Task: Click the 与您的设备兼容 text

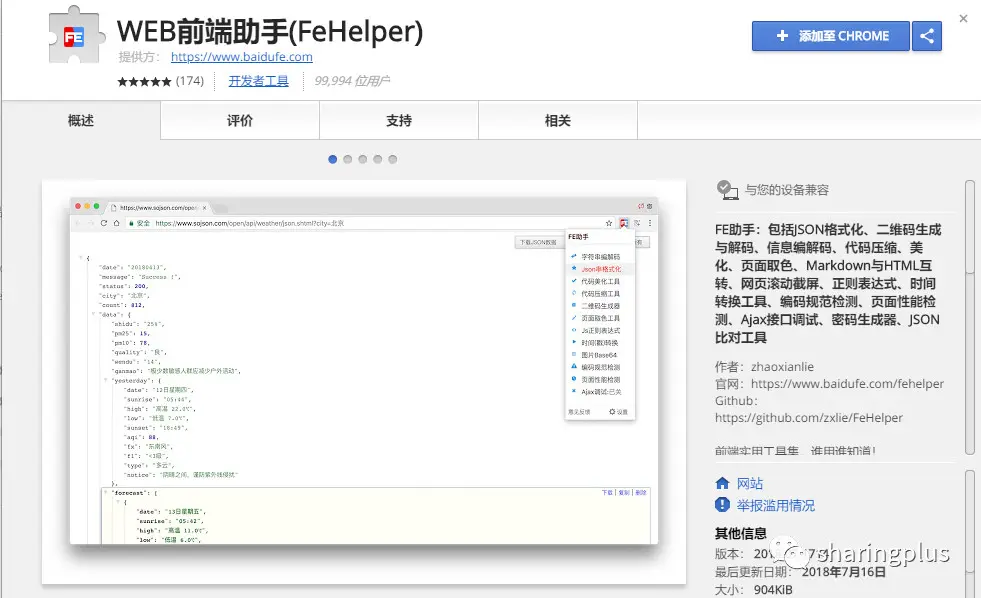Action: coord(786,190)
